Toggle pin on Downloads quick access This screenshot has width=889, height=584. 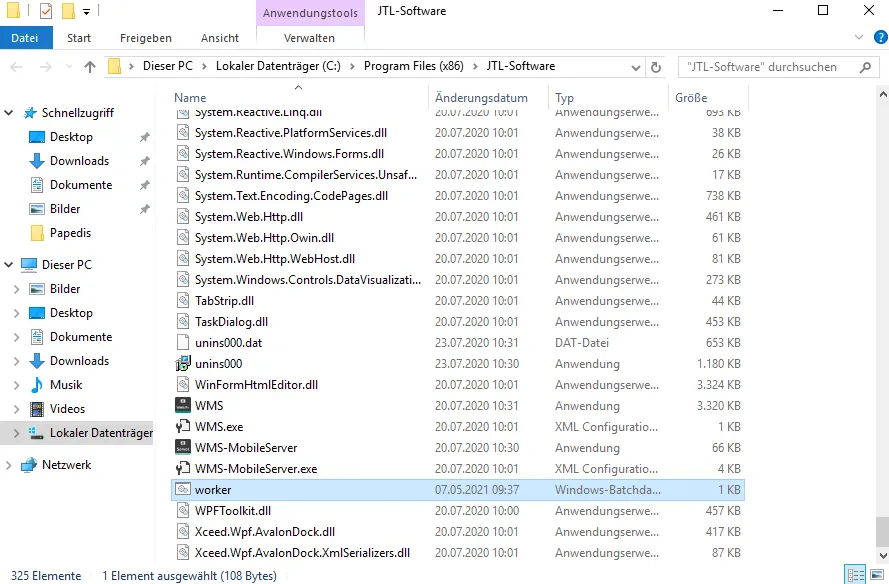click(145, 161)
